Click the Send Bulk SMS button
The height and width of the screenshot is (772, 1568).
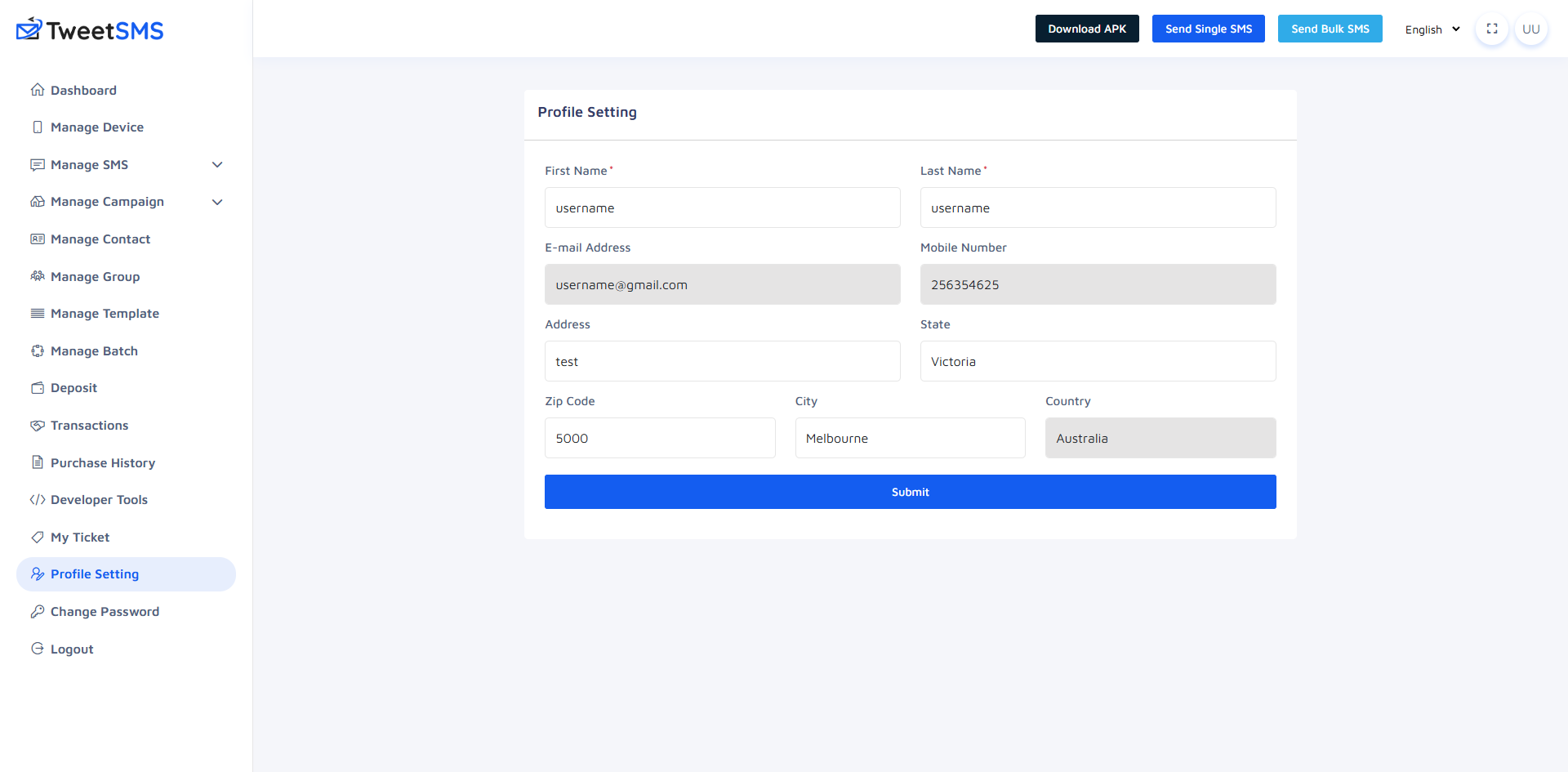point(1330,28)
